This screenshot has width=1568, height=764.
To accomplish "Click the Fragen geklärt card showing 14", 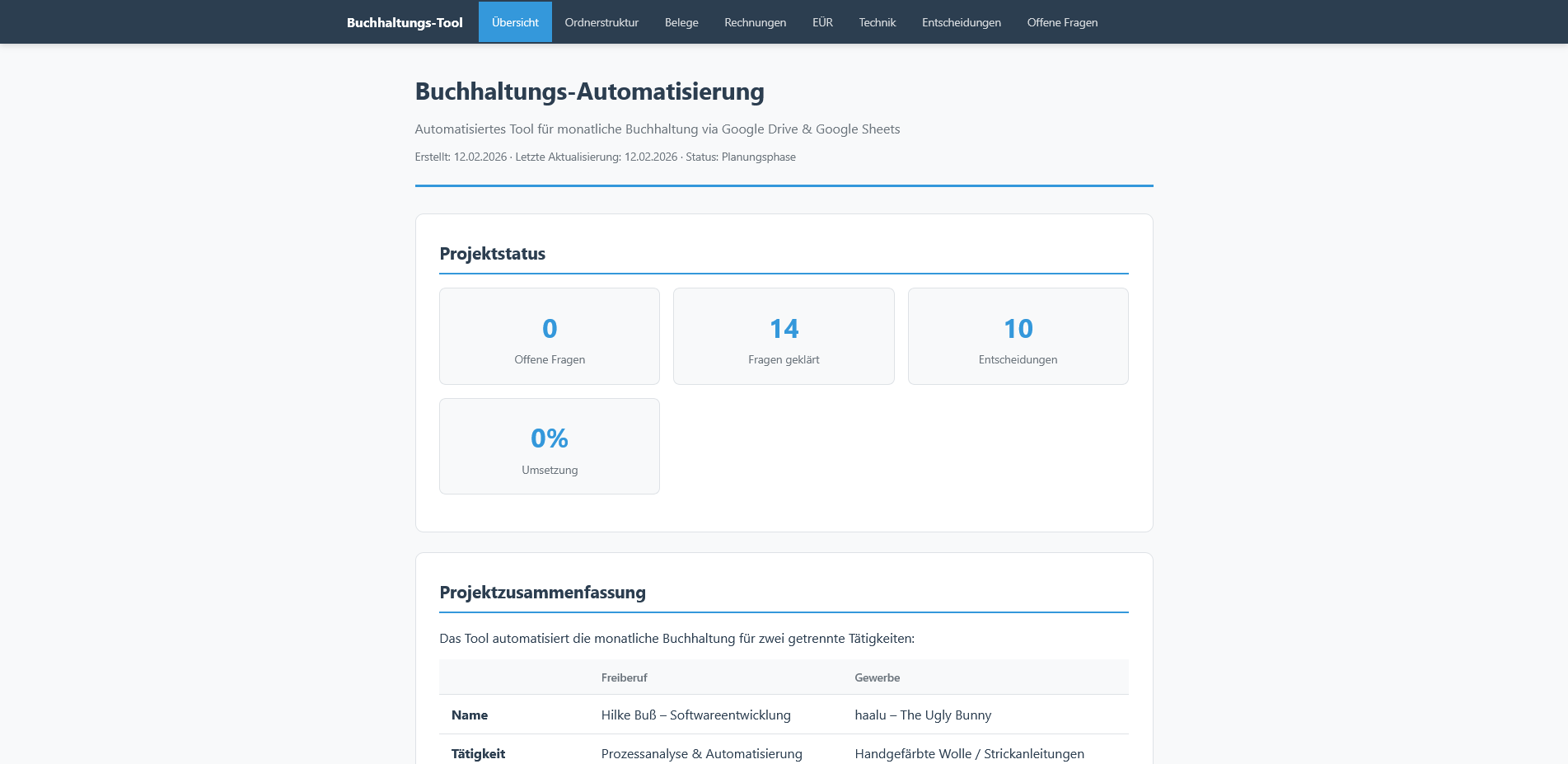I will [784, 336].
